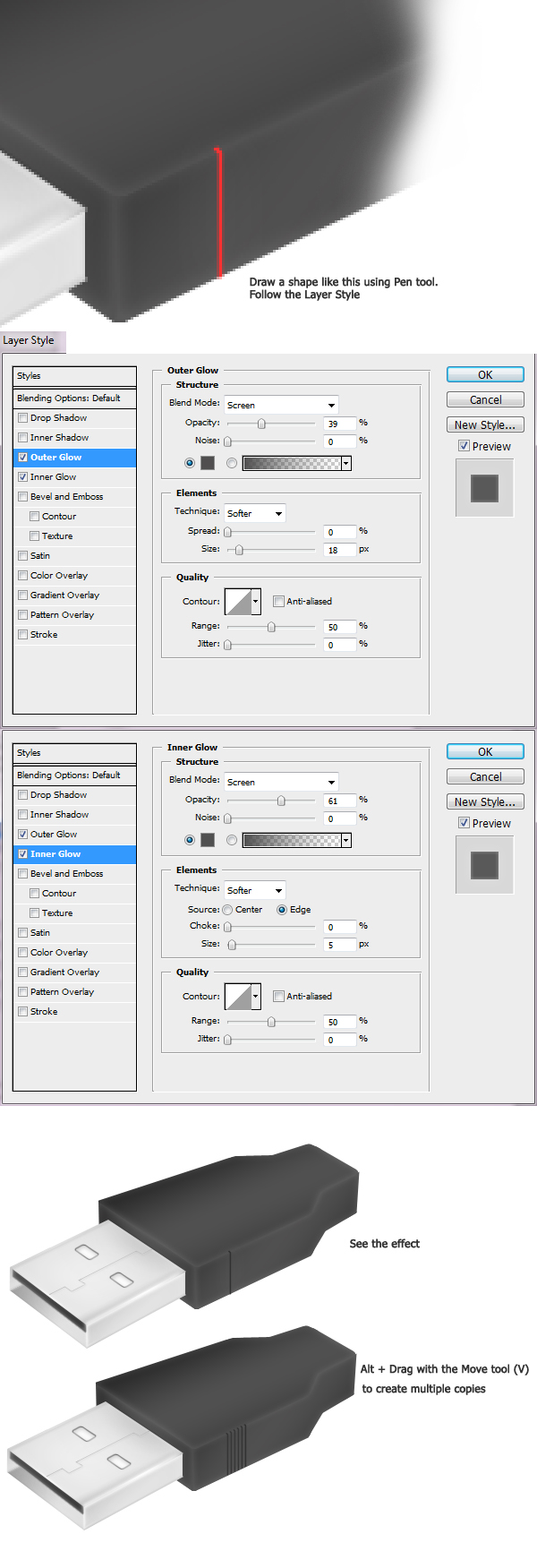Click the Size field showing 5
Screen dimensions: 537x1568
pos(340,945)
